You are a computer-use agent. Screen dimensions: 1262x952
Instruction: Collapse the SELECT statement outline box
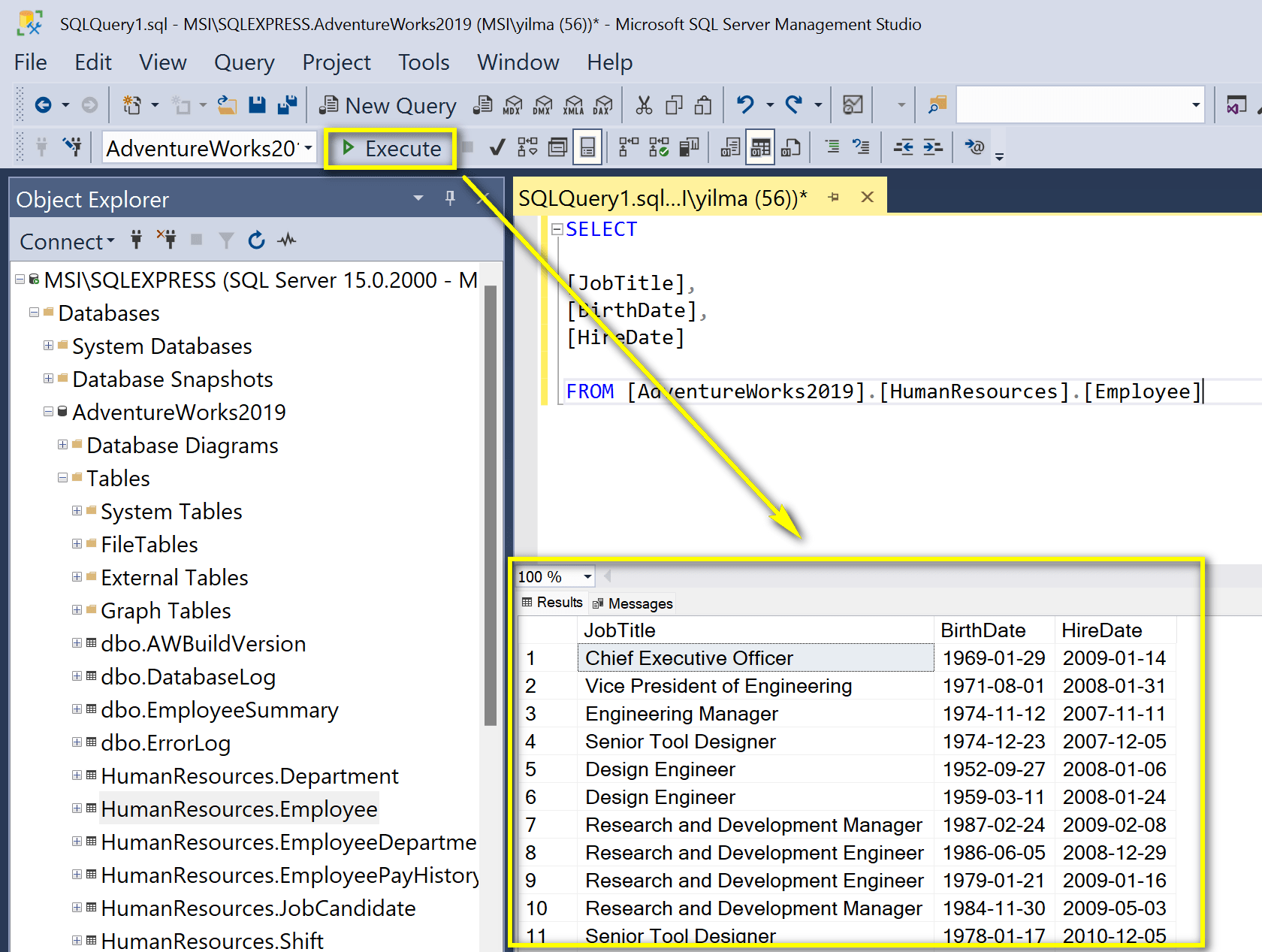click(x=557, y=229)
